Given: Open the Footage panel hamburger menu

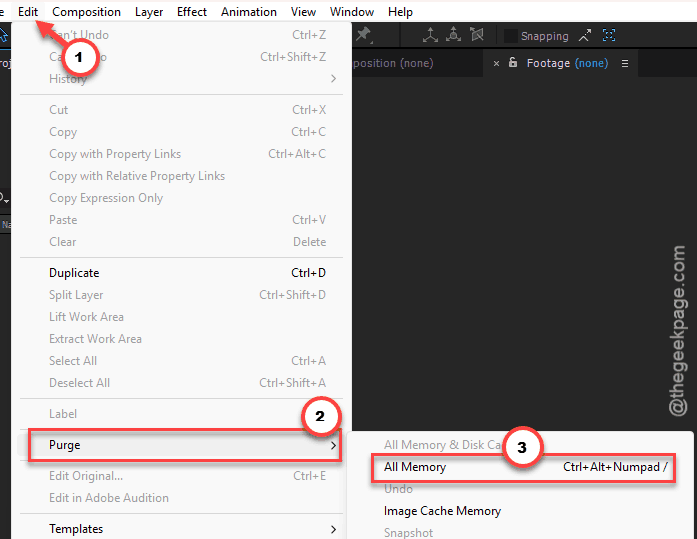Looking at the screenshot, I should [625, 64].
